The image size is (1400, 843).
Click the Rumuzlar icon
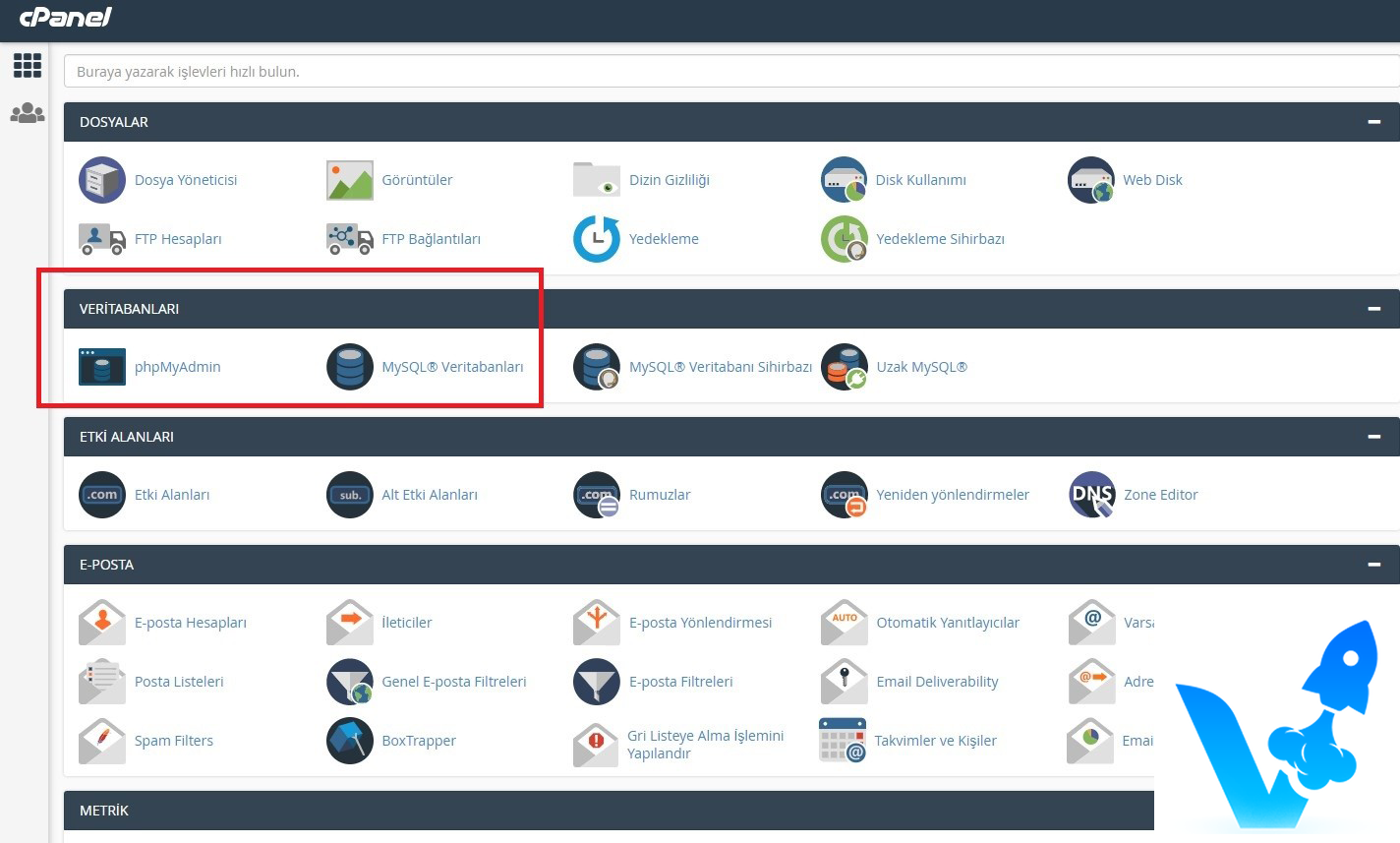[597, 495]
